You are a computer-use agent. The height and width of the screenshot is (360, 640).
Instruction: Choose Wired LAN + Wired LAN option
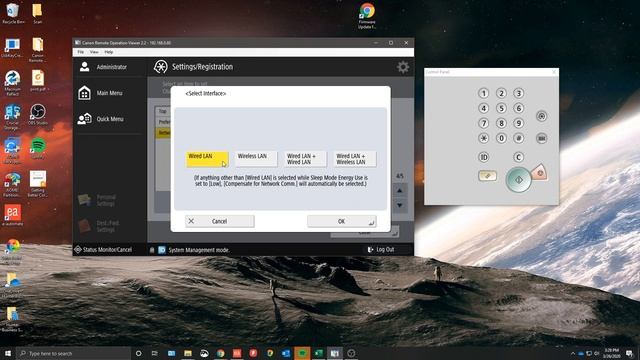pyautogui.click(x=305, y=159)
